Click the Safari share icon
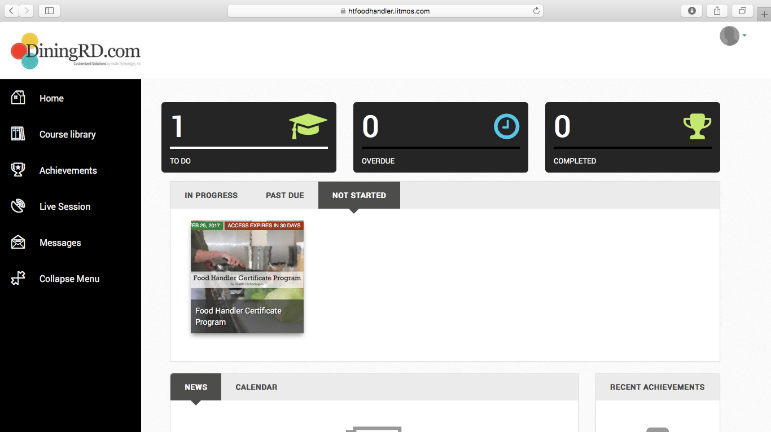 717,10
